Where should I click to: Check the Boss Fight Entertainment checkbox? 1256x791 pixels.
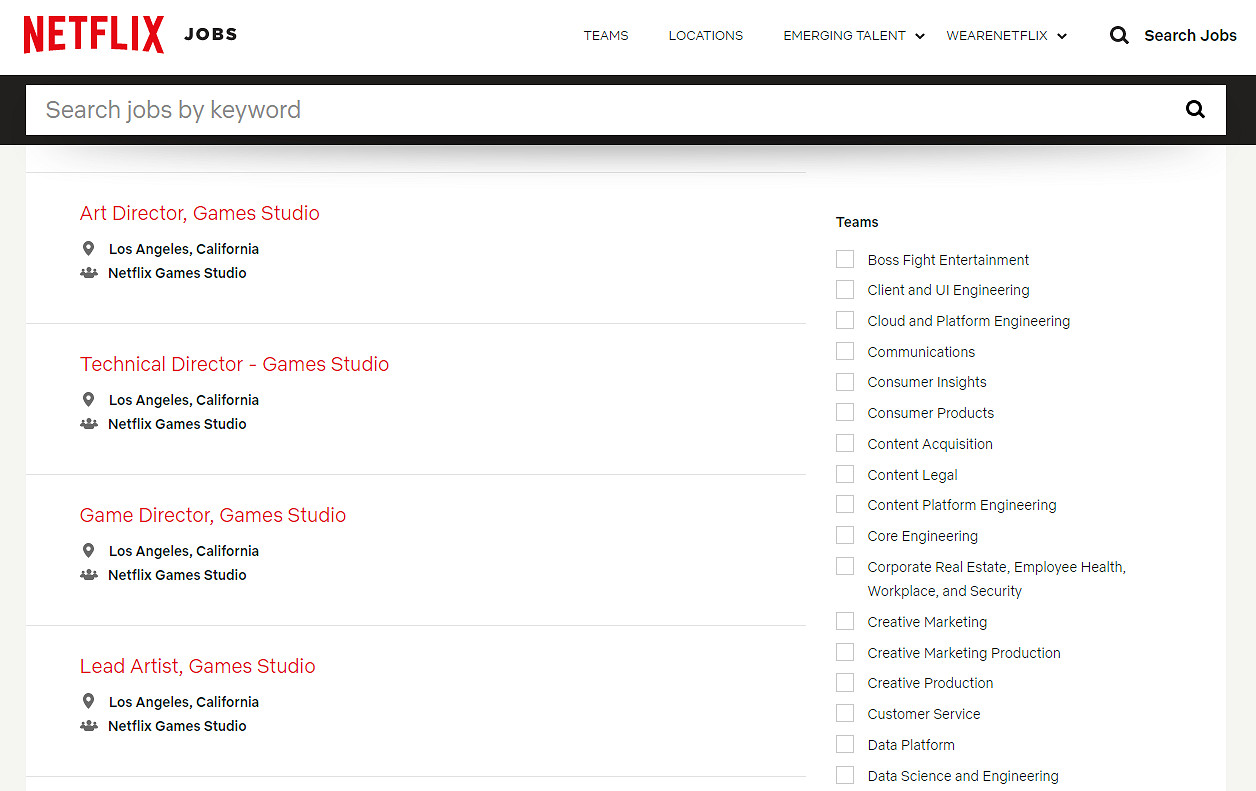tap(845, 260)
